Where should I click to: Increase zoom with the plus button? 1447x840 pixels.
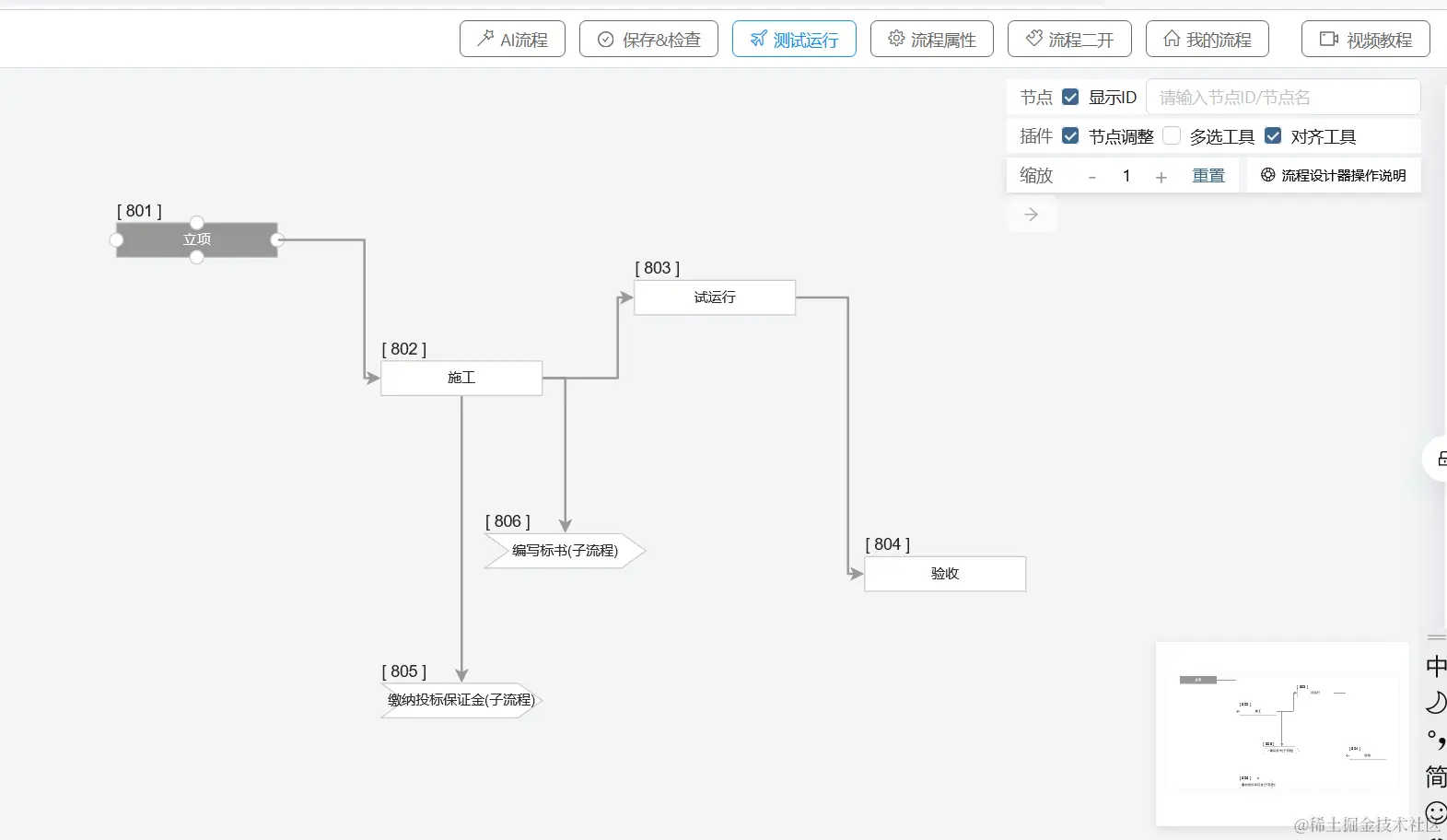tap(1161, 177)
